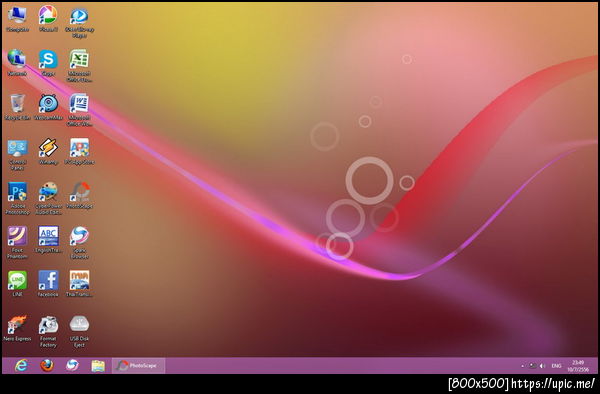The width and height of the screenshot is (600, 394).
Task: Open Internet Explorer from the taskbar
Action: 21,365
